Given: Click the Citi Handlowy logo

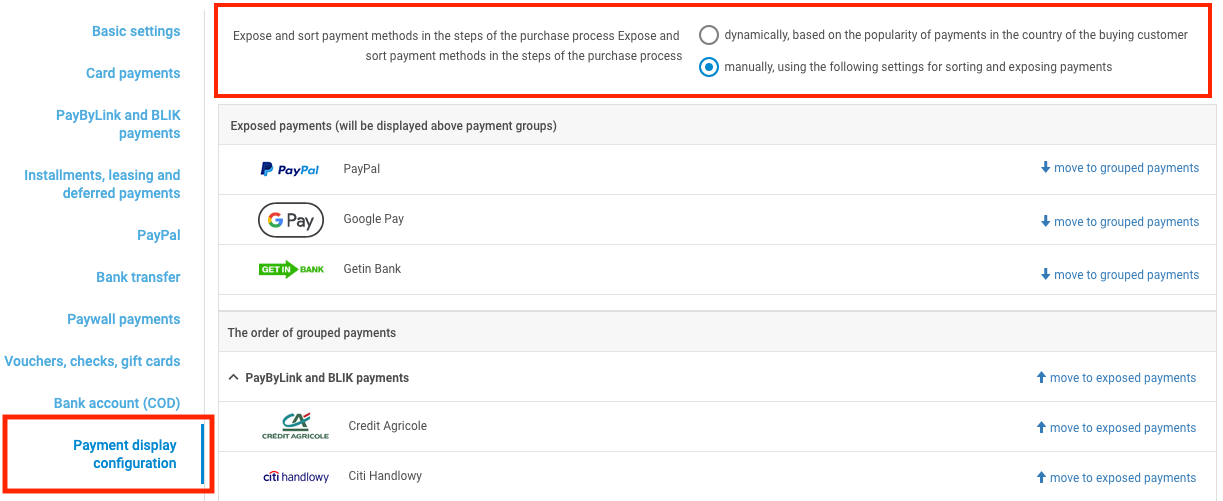Looking at the screenshot, I should [296, 477].
